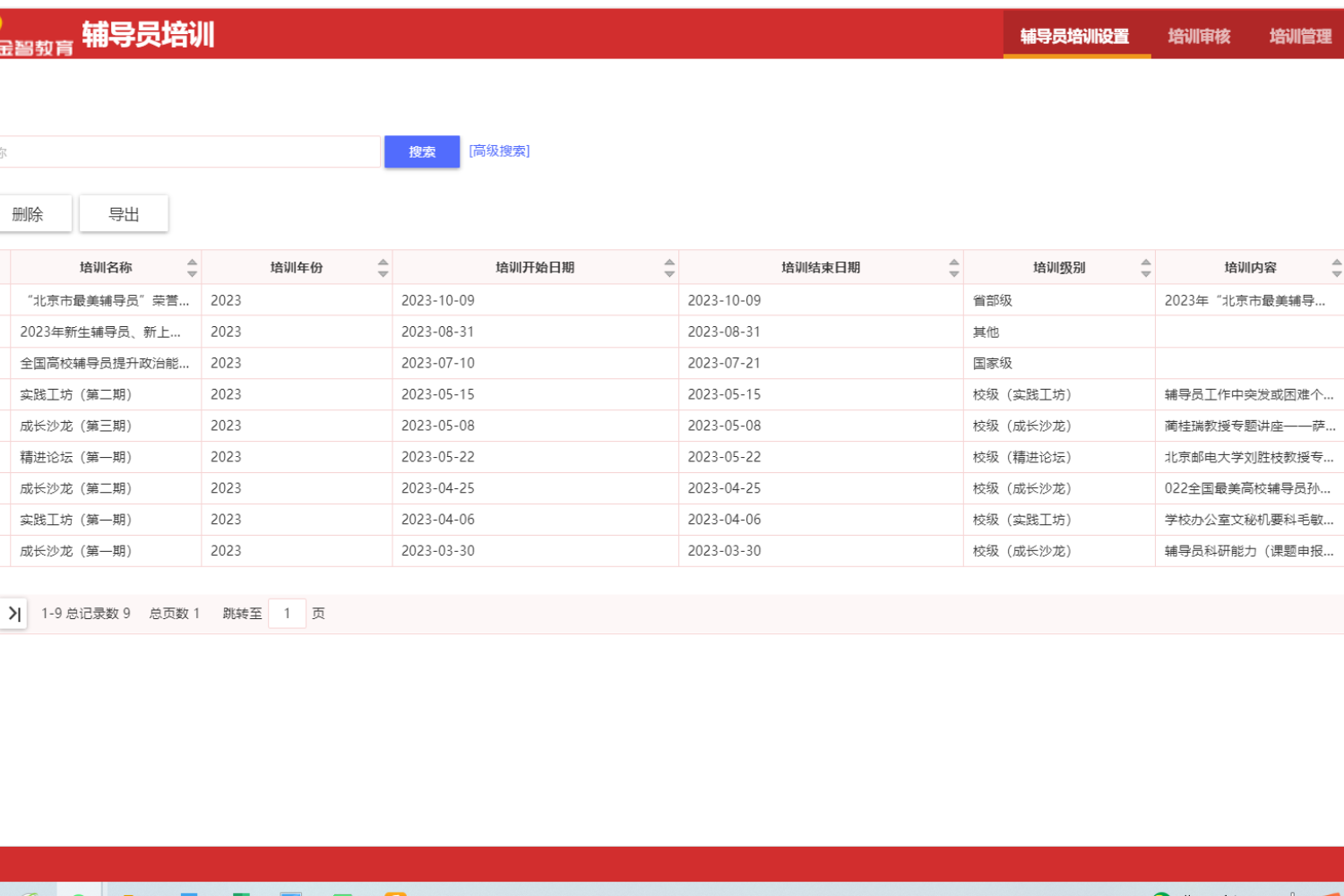Viewport: 1344px width, 896px height.
Task: Open the 培训管理 tab
Action: coord(1300,36)
